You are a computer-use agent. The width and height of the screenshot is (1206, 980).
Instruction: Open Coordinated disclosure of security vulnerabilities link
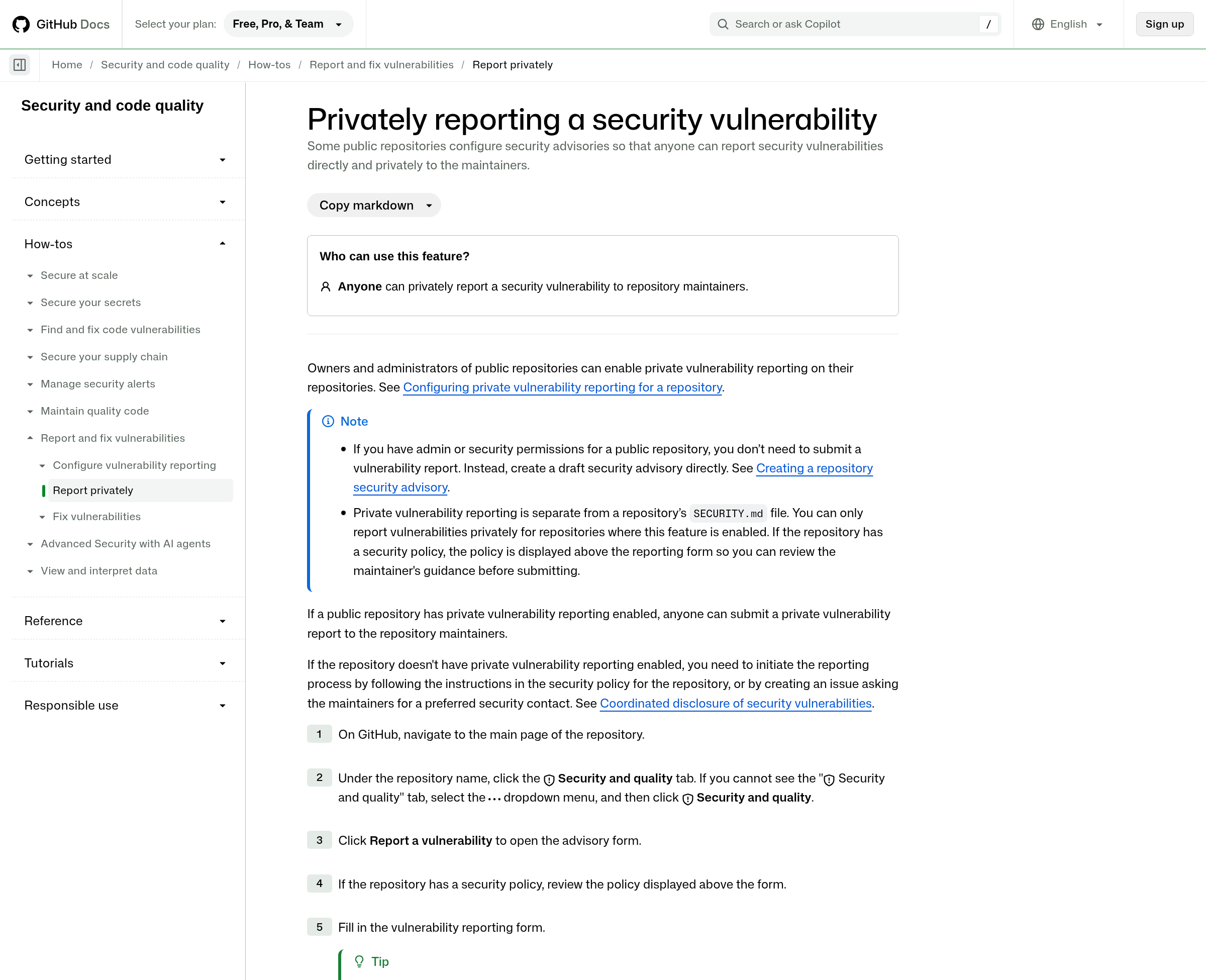click(736, 704)
